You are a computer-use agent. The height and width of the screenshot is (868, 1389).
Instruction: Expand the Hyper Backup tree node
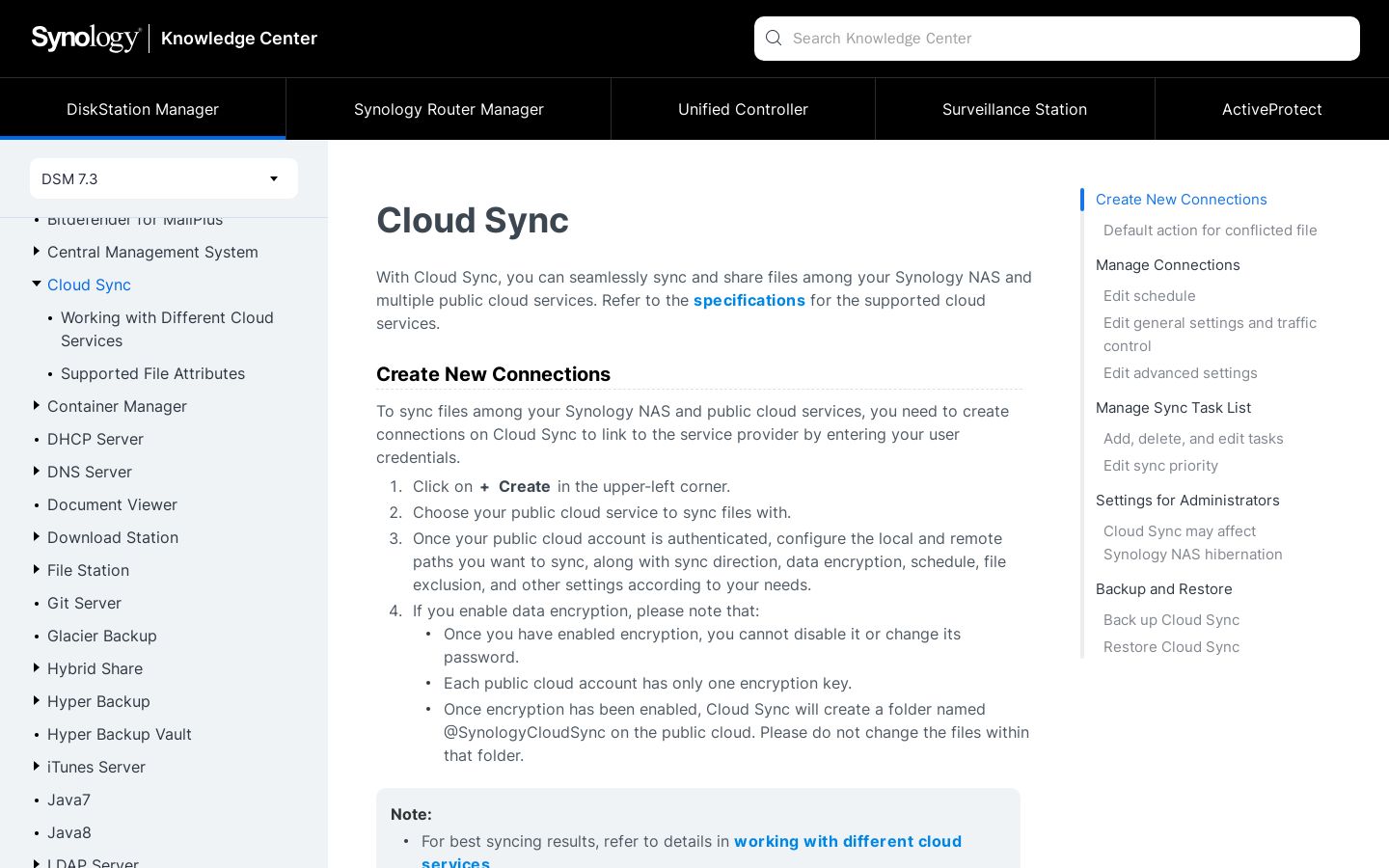[x=37, y=701]
